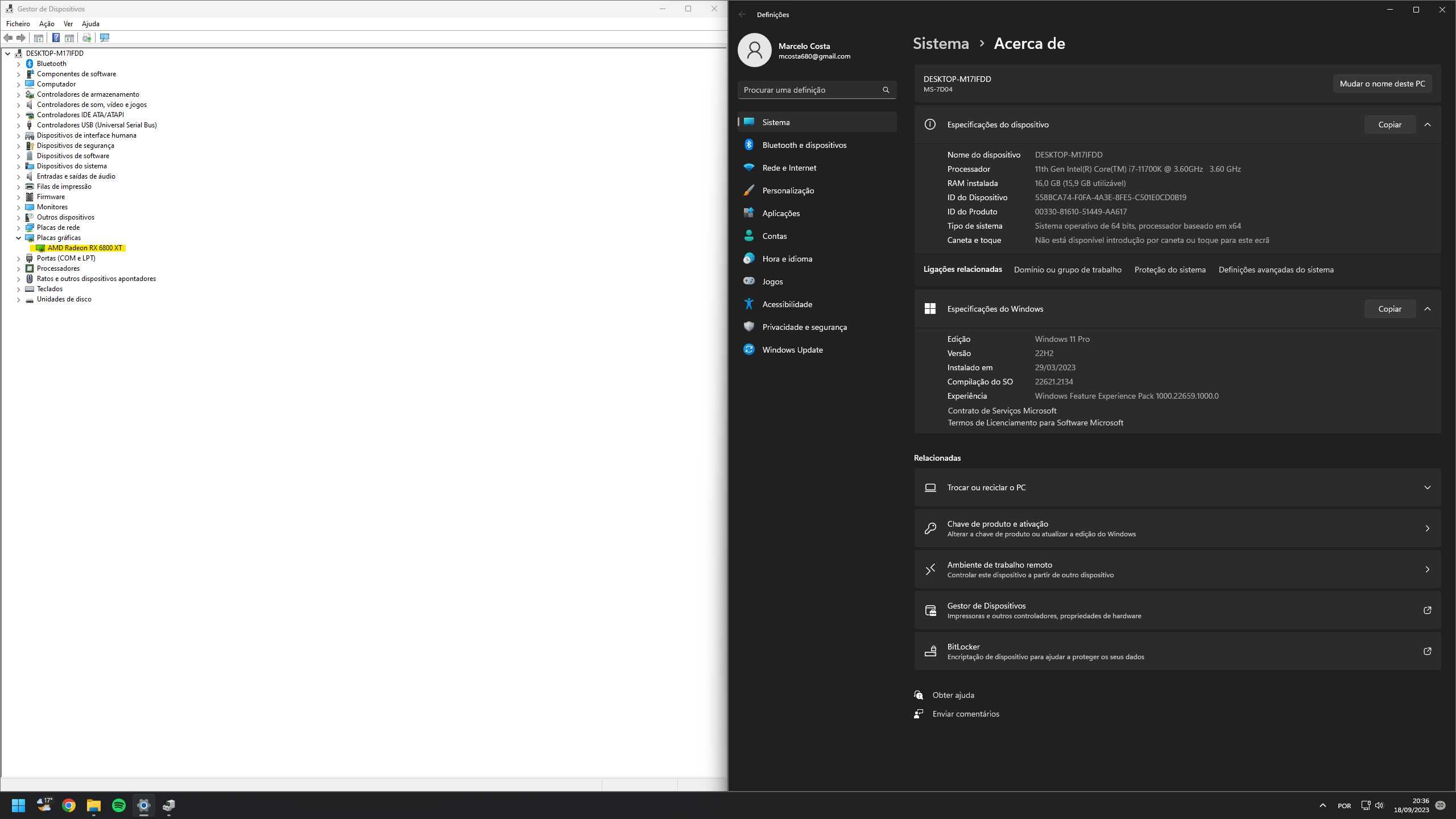Click the blue Help question-mark toolbar icon

56,38
